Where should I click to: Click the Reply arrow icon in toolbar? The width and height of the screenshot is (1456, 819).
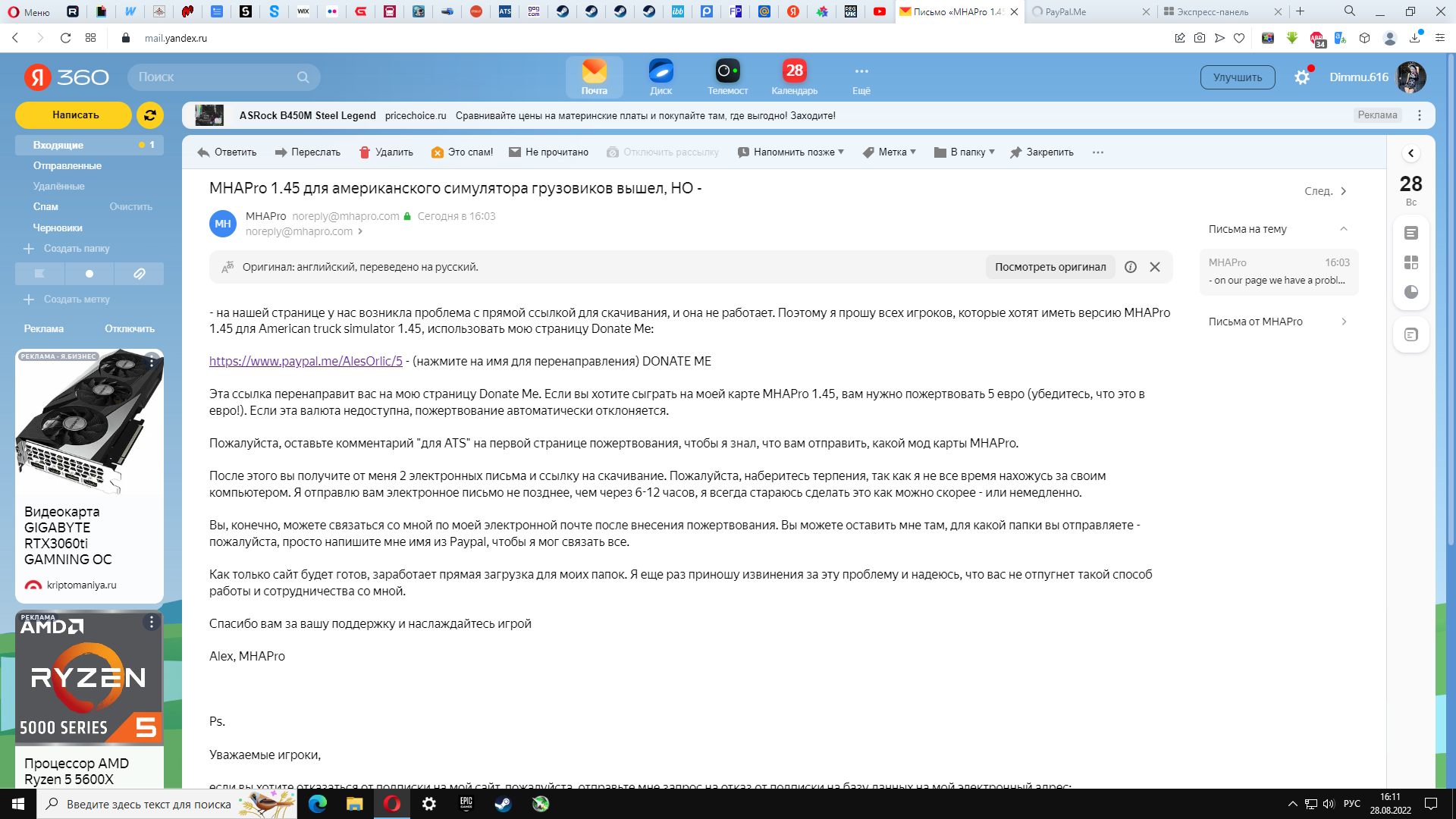click(x=203, y=152)
